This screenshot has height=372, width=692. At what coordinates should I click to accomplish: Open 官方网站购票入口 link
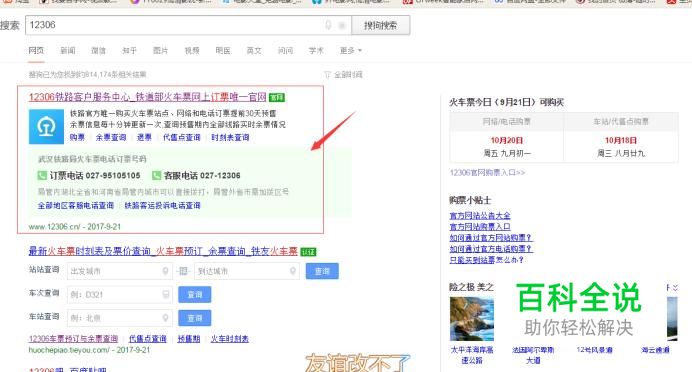tap(480, 227)
